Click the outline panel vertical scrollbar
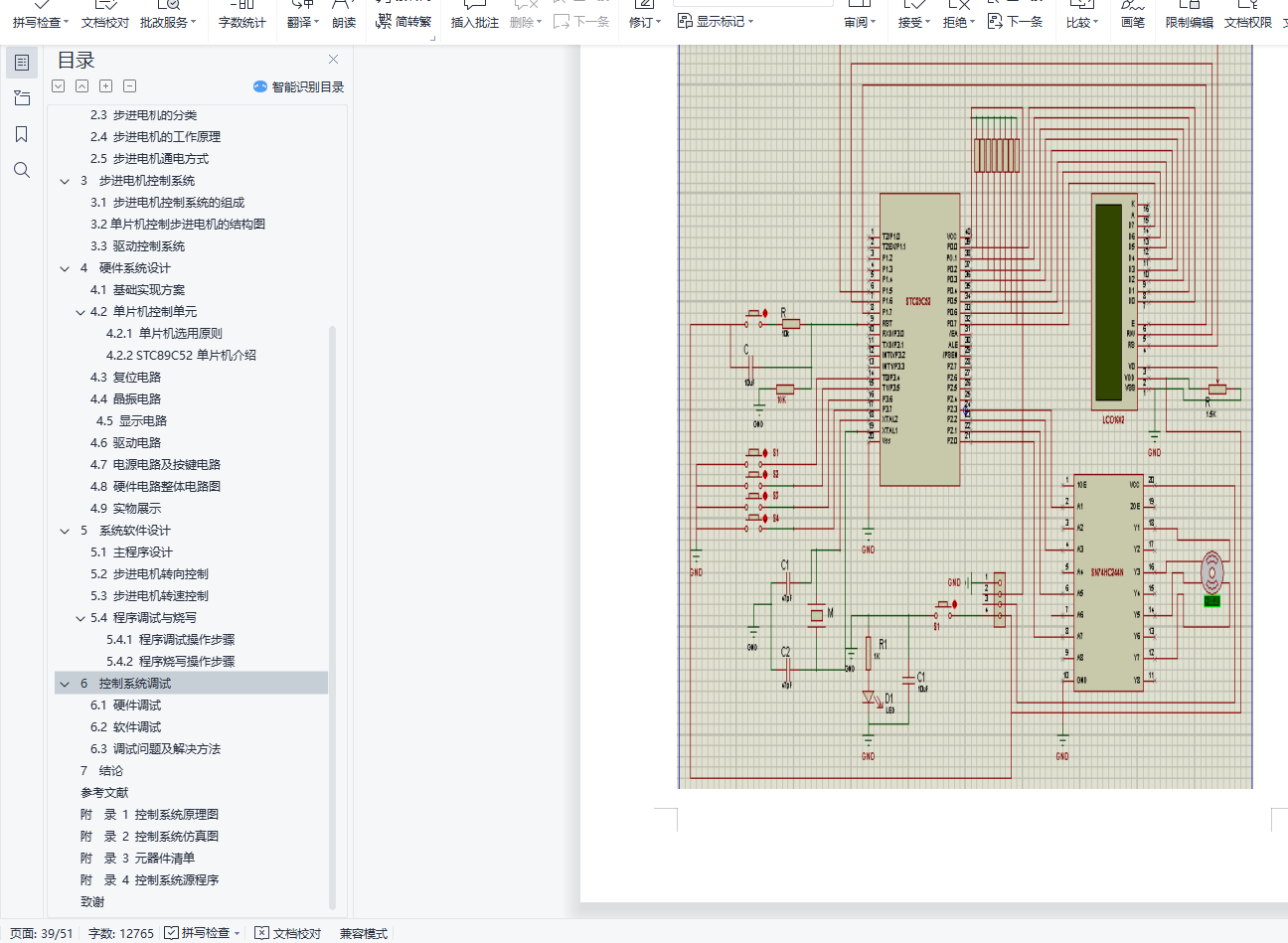Image resolution: width=1288 pixels, height=943 pixels. [333, 618]
